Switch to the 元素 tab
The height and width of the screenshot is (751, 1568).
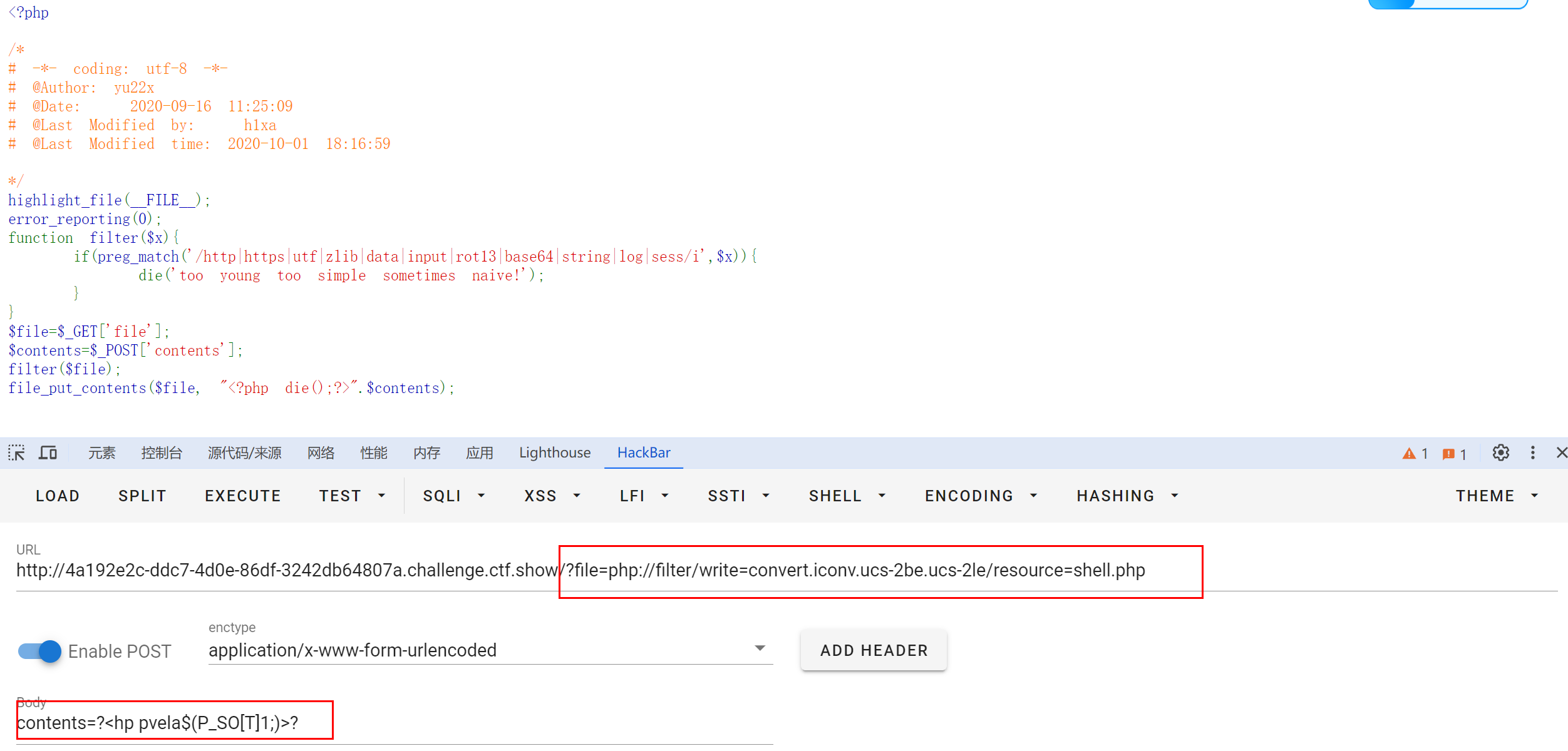(101, 452)
